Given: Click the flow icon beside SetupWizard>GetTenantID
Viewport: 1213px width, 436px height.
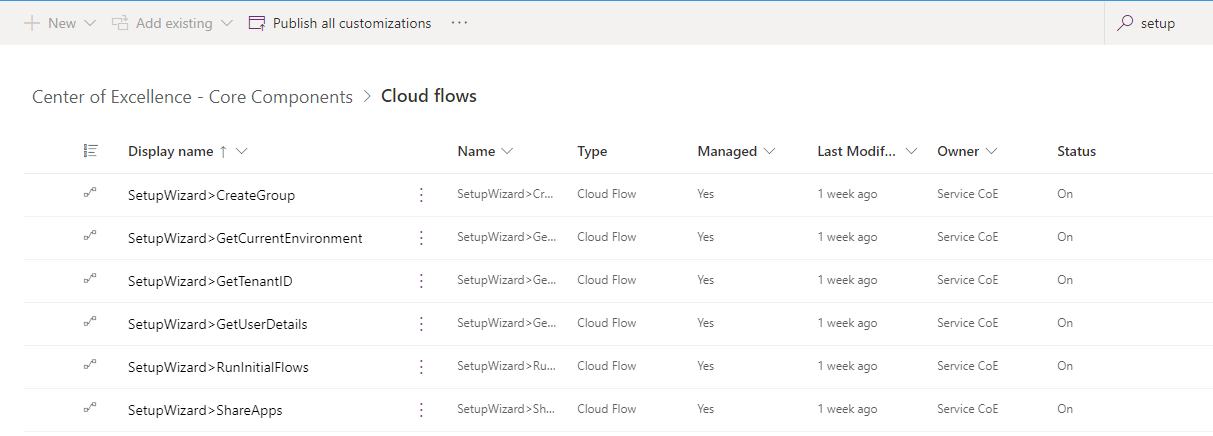Looking at the screenshot, I should coord(90,280).
